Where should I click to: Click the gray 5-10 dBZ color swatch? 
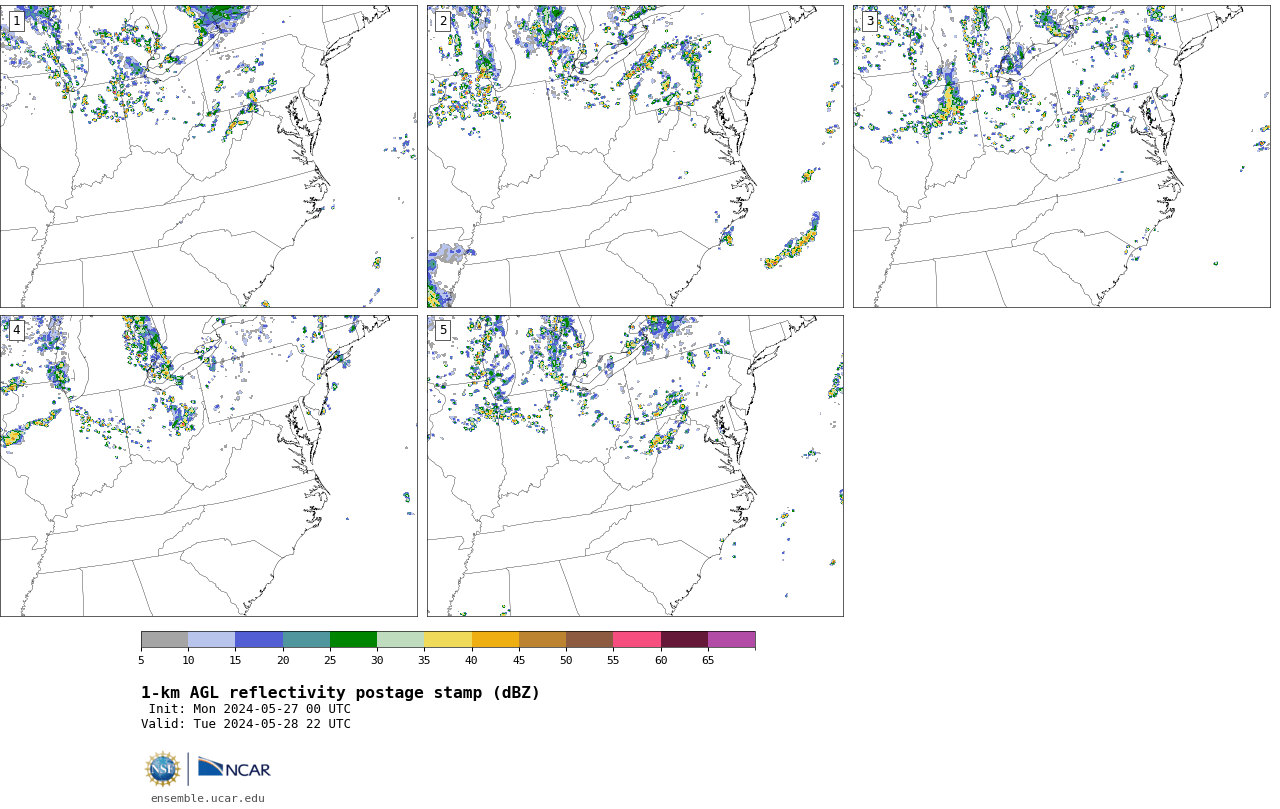click(x=165, y=640)
